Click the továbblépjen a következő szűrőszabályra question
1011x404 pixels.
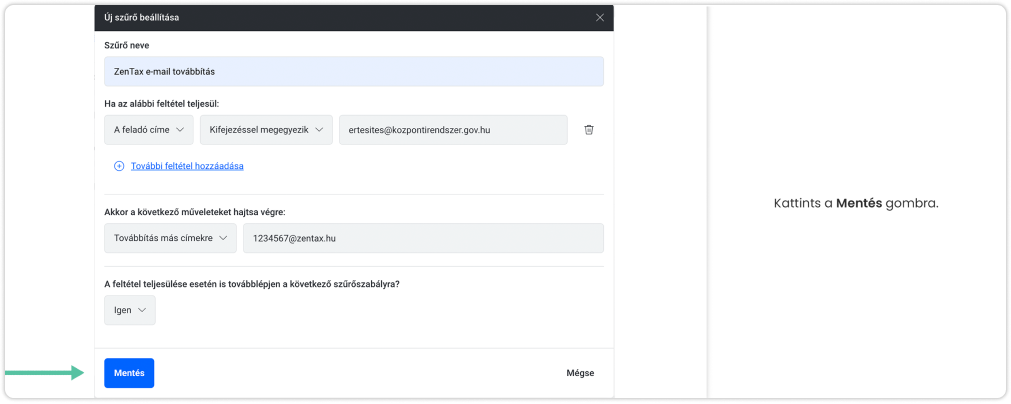coord(252,284)
